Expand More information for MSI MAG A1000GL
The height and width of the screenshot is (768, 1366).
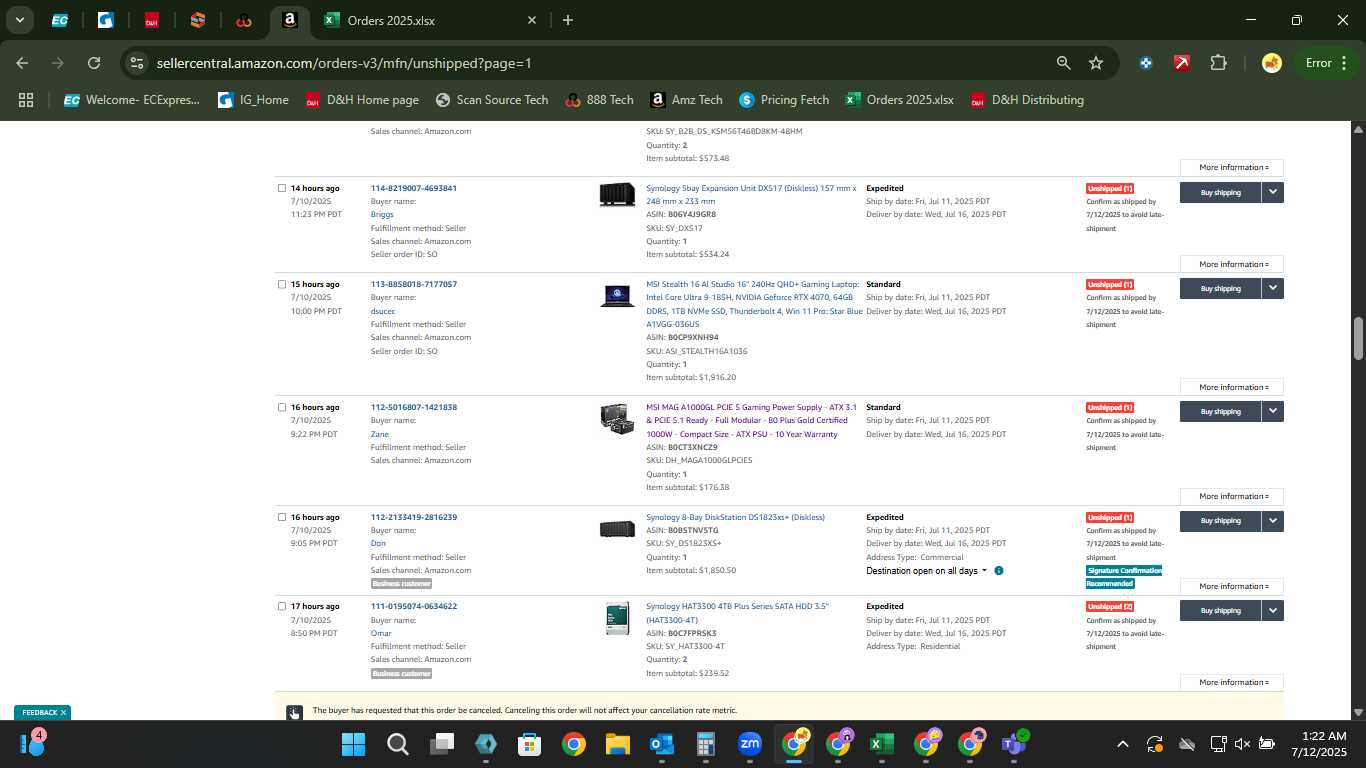[1232, 496]
